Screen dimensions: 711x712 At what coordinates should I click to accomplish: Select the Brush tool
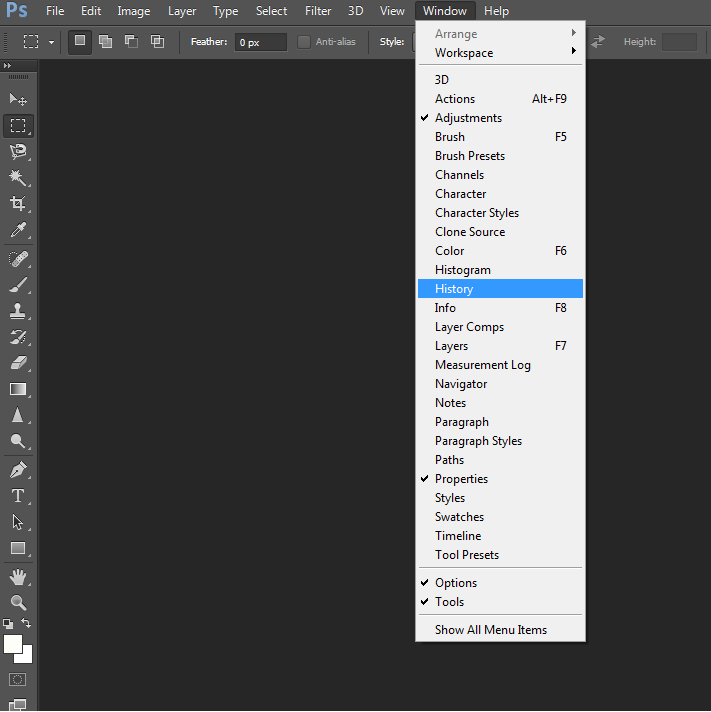coord(18,285)
